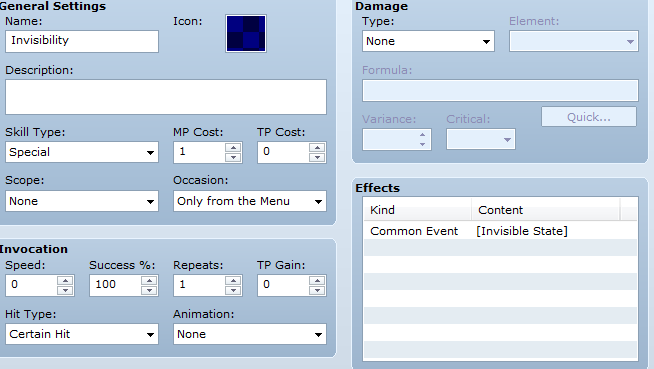Image resolution: width=654 pixels, height=369 pixels.
Task: Decrease Success % with down arrow
Action: 149,290
